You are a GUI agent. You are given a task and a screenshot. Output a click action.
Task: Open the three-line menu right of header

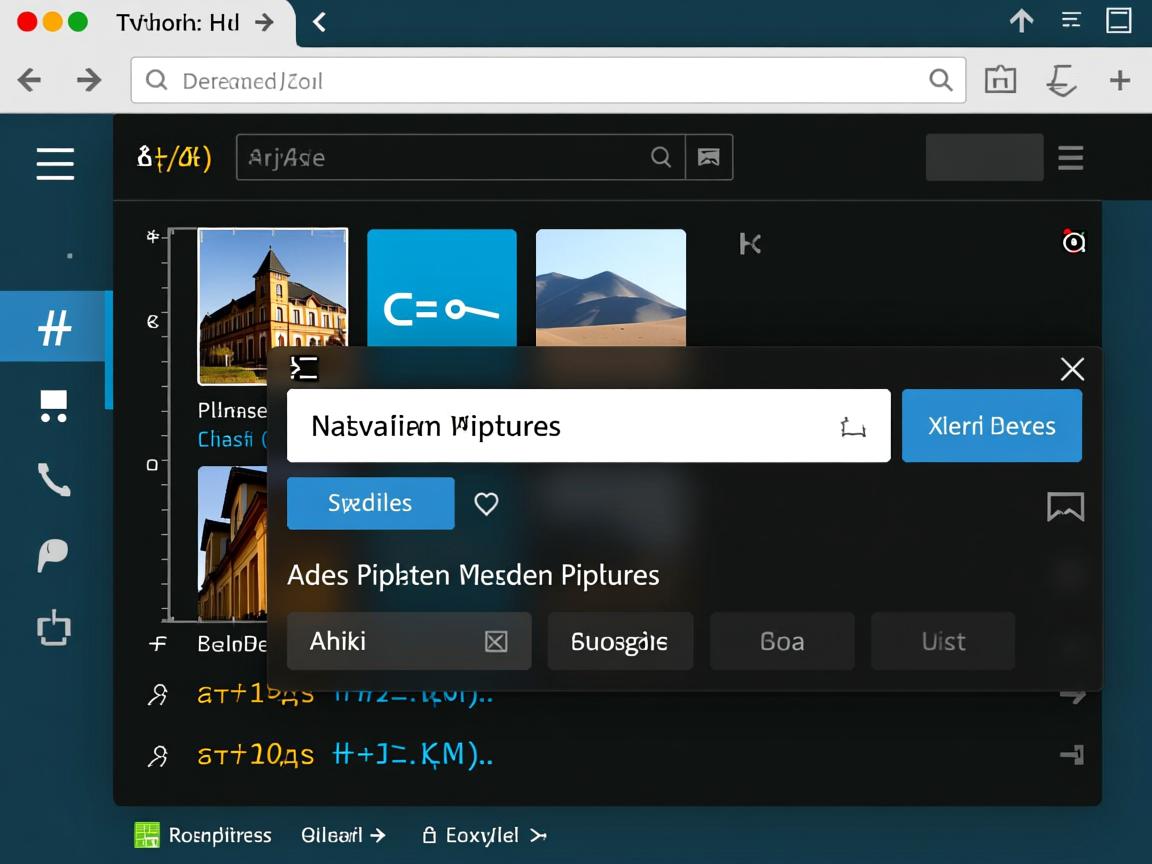(1070, 158)
